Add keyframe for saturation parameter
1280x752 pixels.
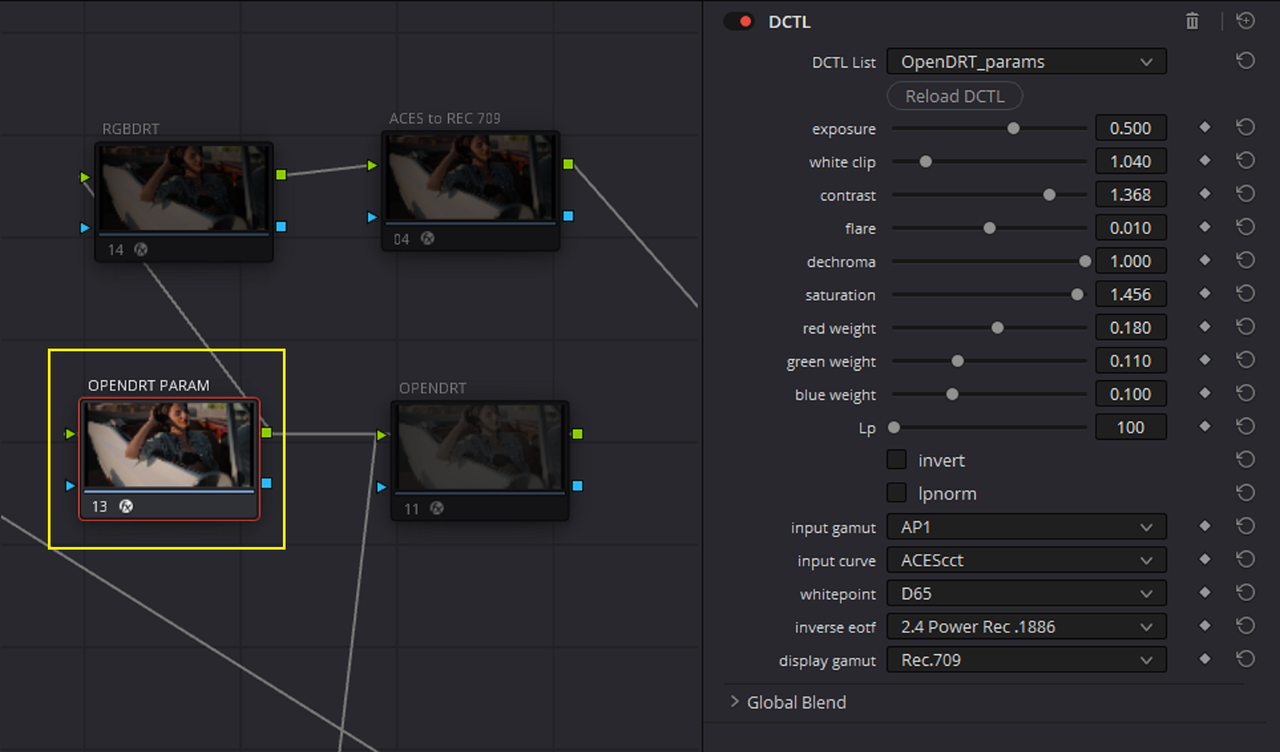point(1205,294)
